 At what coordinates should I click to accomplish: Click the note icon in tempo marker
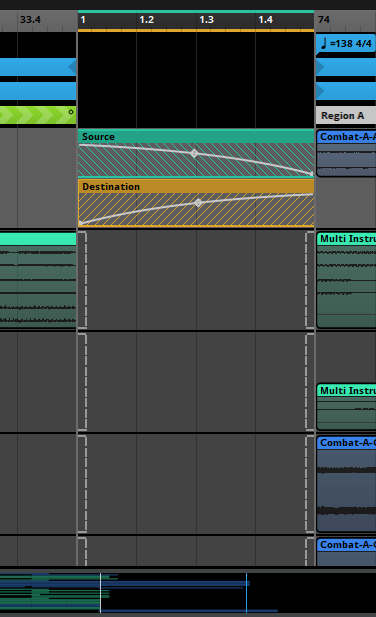tap(324, 43)
